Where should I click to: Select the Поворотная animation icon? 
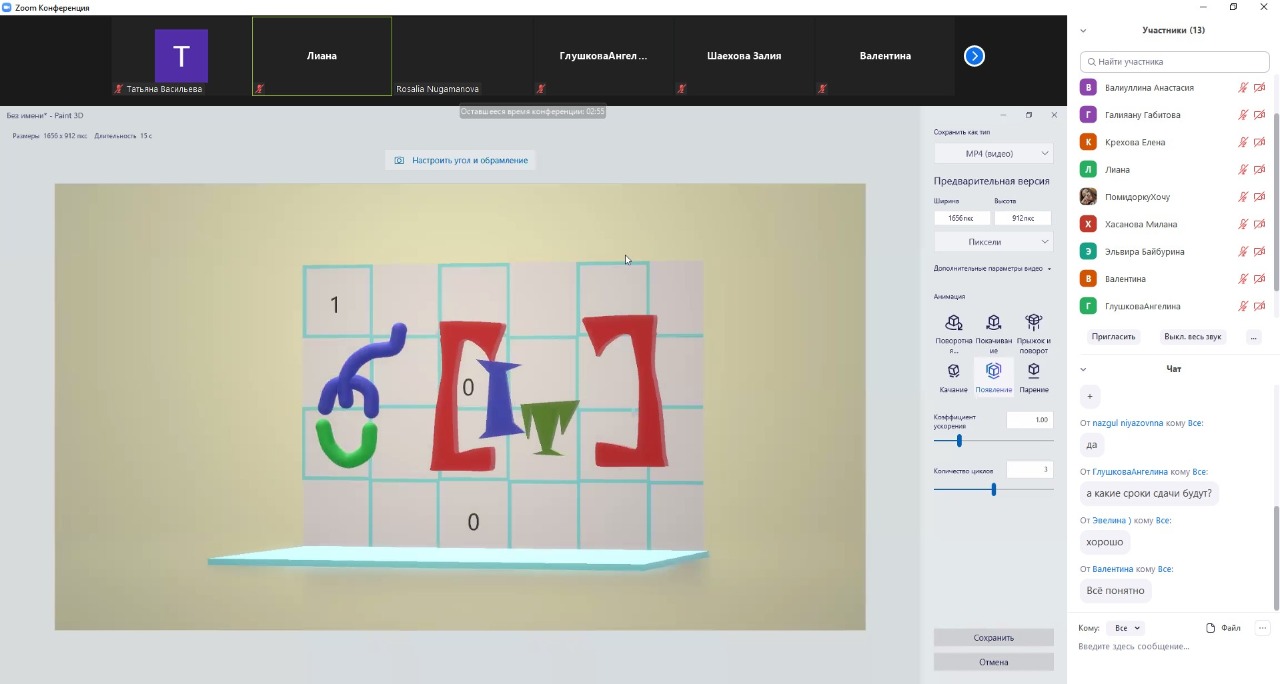tap(954, 322)
